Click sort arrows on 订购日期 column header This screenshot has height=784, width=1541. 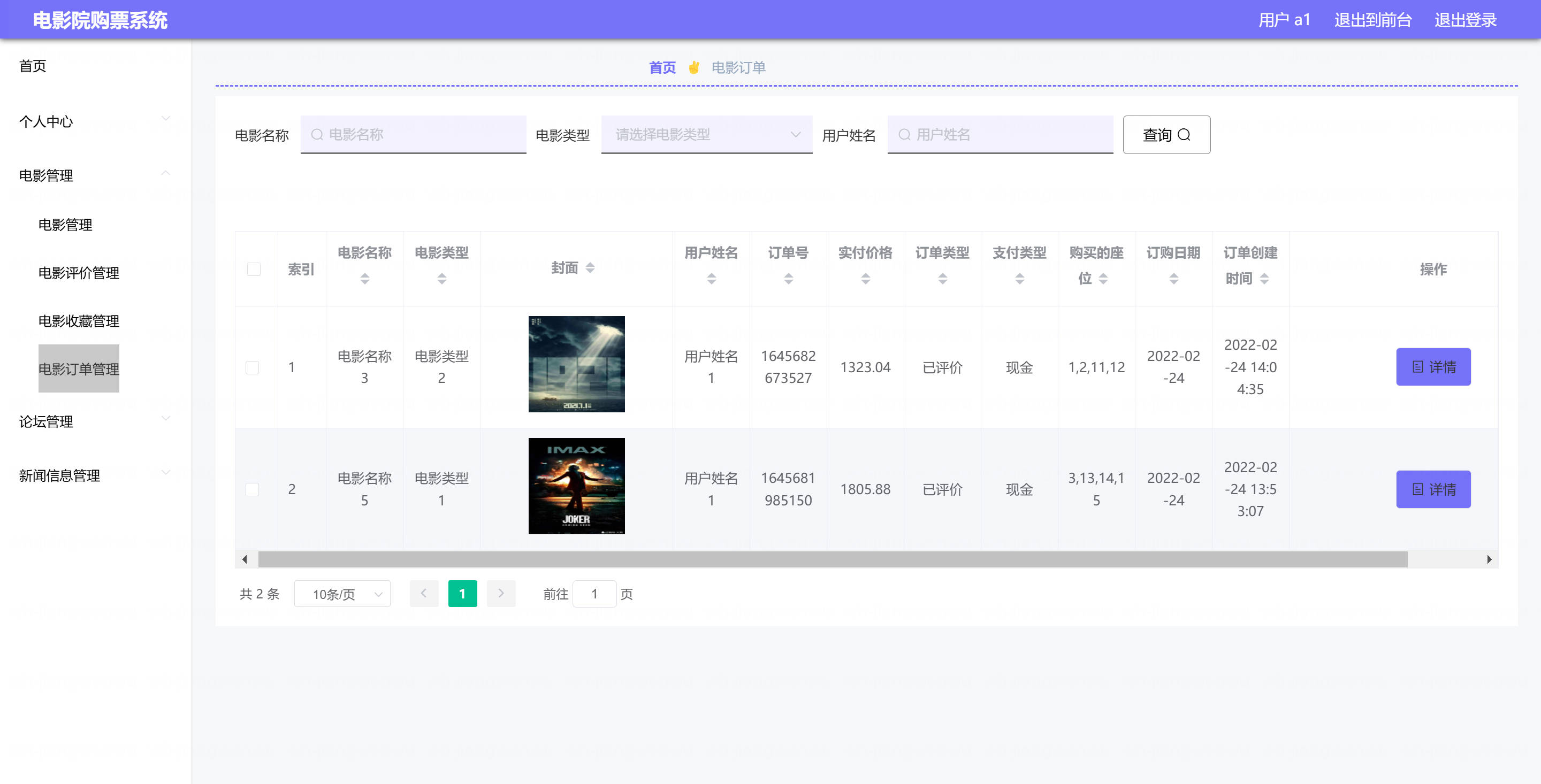point(1173,279)
